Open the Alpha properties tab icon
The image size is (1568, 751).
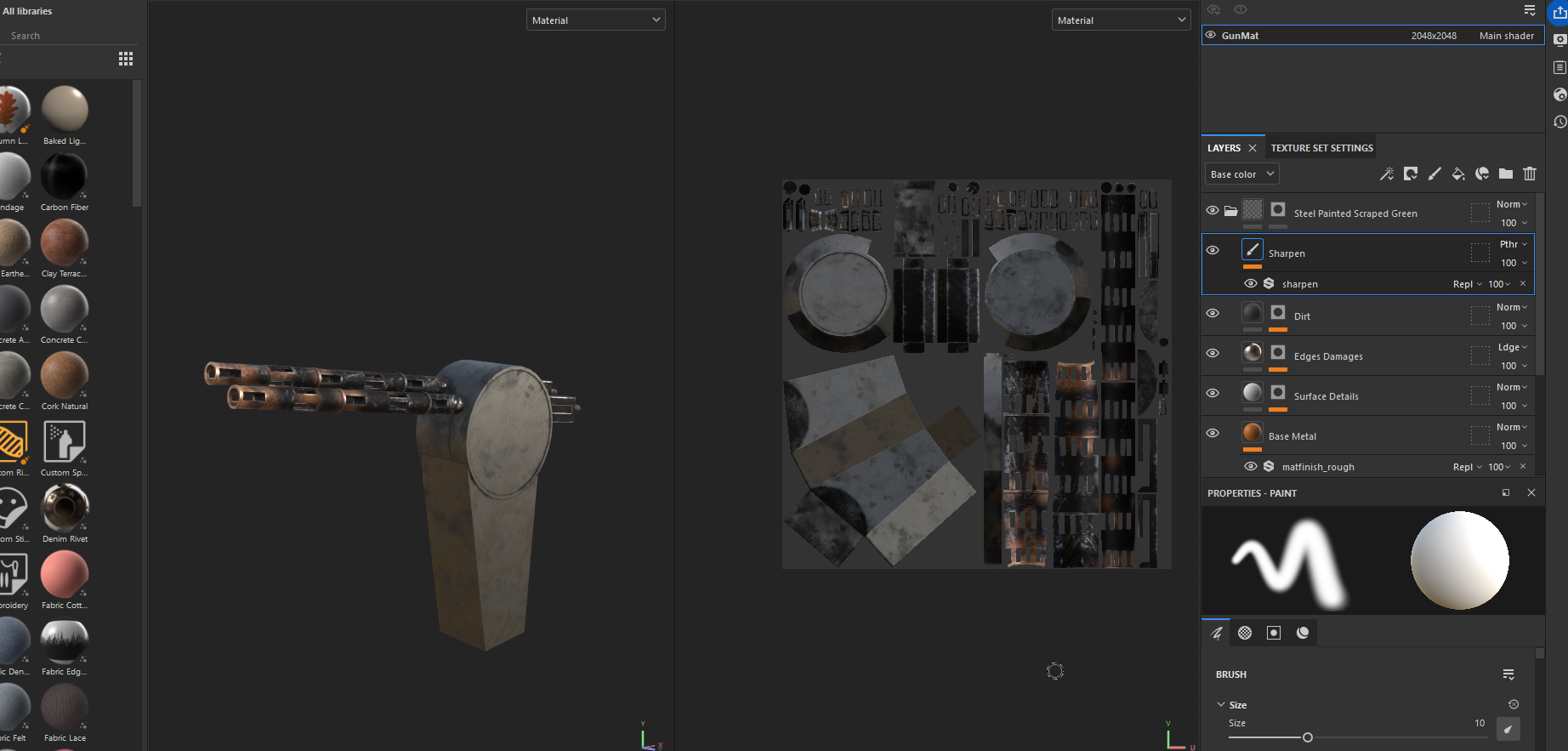[1245, 633]
